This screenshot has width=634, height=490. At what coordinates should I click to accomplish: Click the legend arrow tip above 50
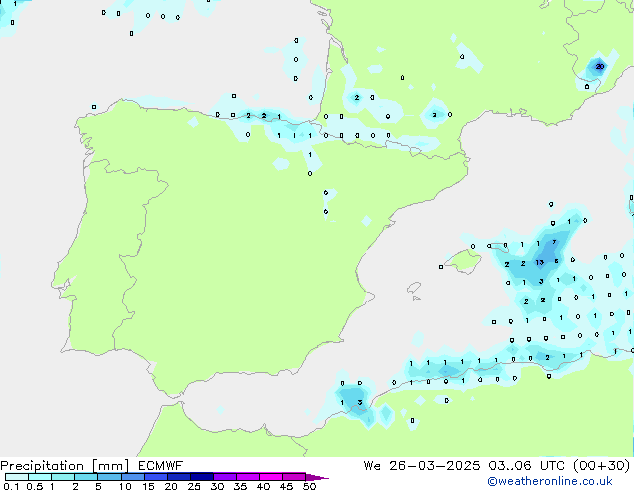click(317, 477)
